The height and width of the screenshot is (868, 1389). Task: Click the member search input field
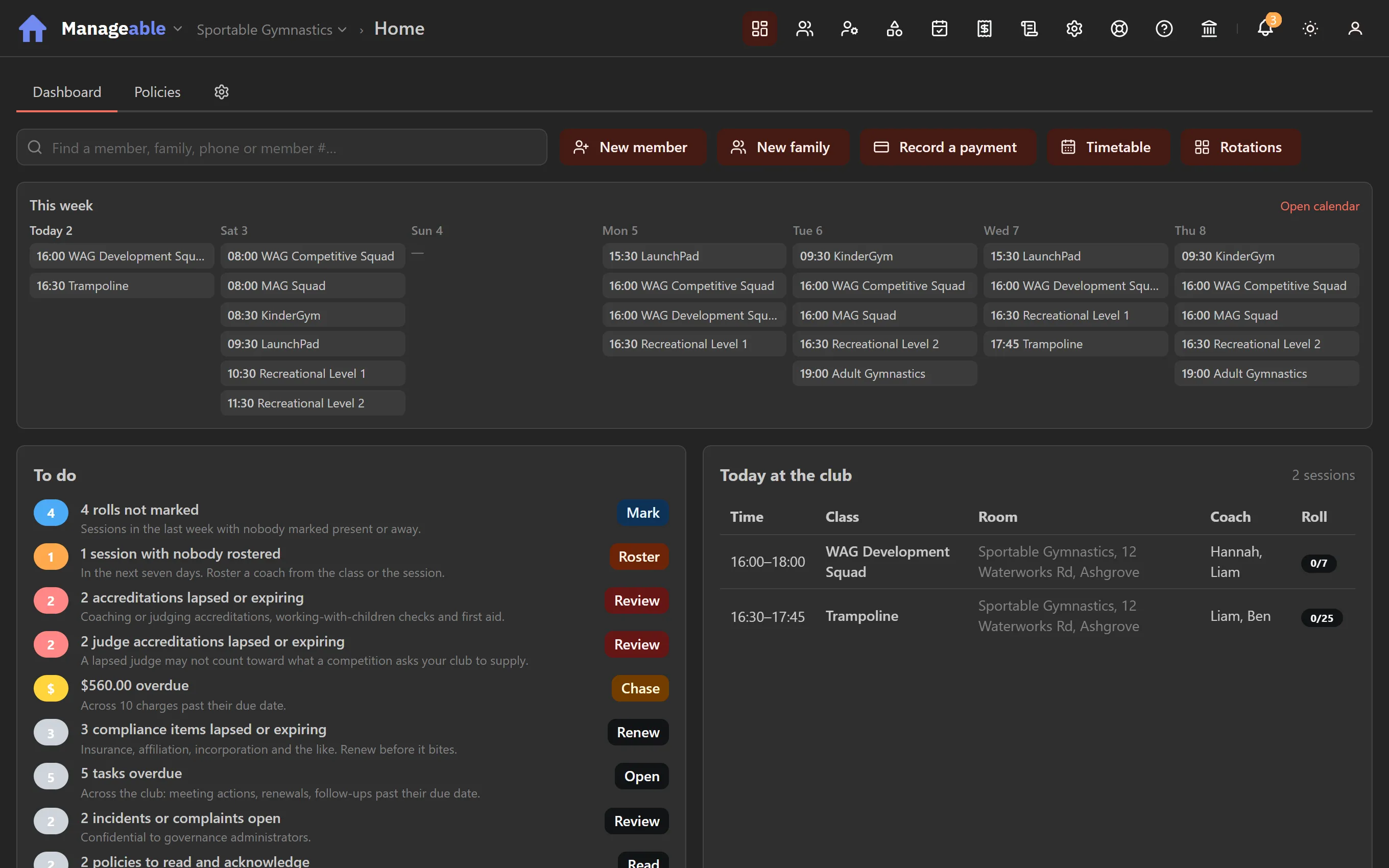(x=282, y=148)
